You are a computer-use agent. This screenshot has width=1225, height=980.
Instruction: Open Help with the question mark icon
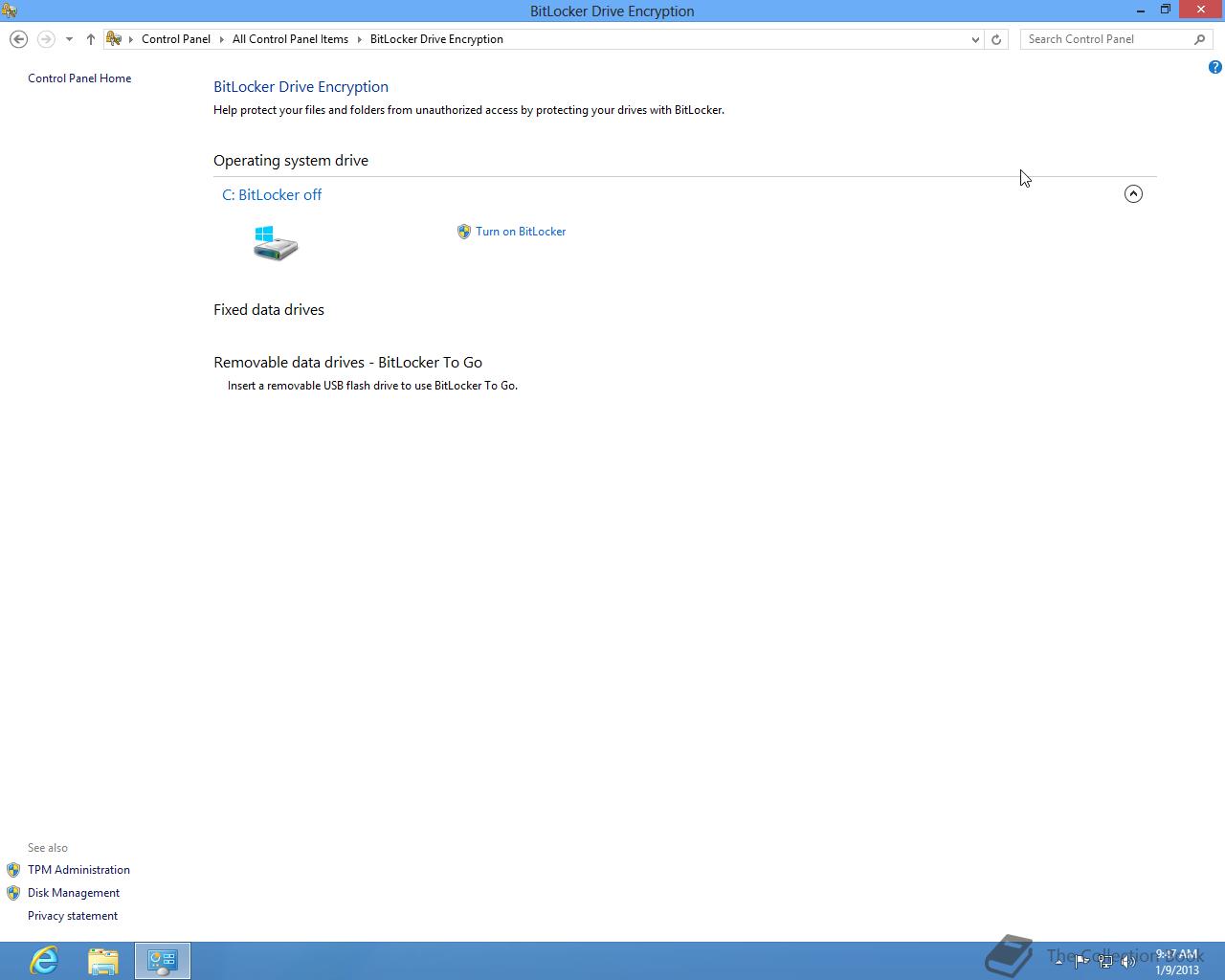[x=1214, y=67]
